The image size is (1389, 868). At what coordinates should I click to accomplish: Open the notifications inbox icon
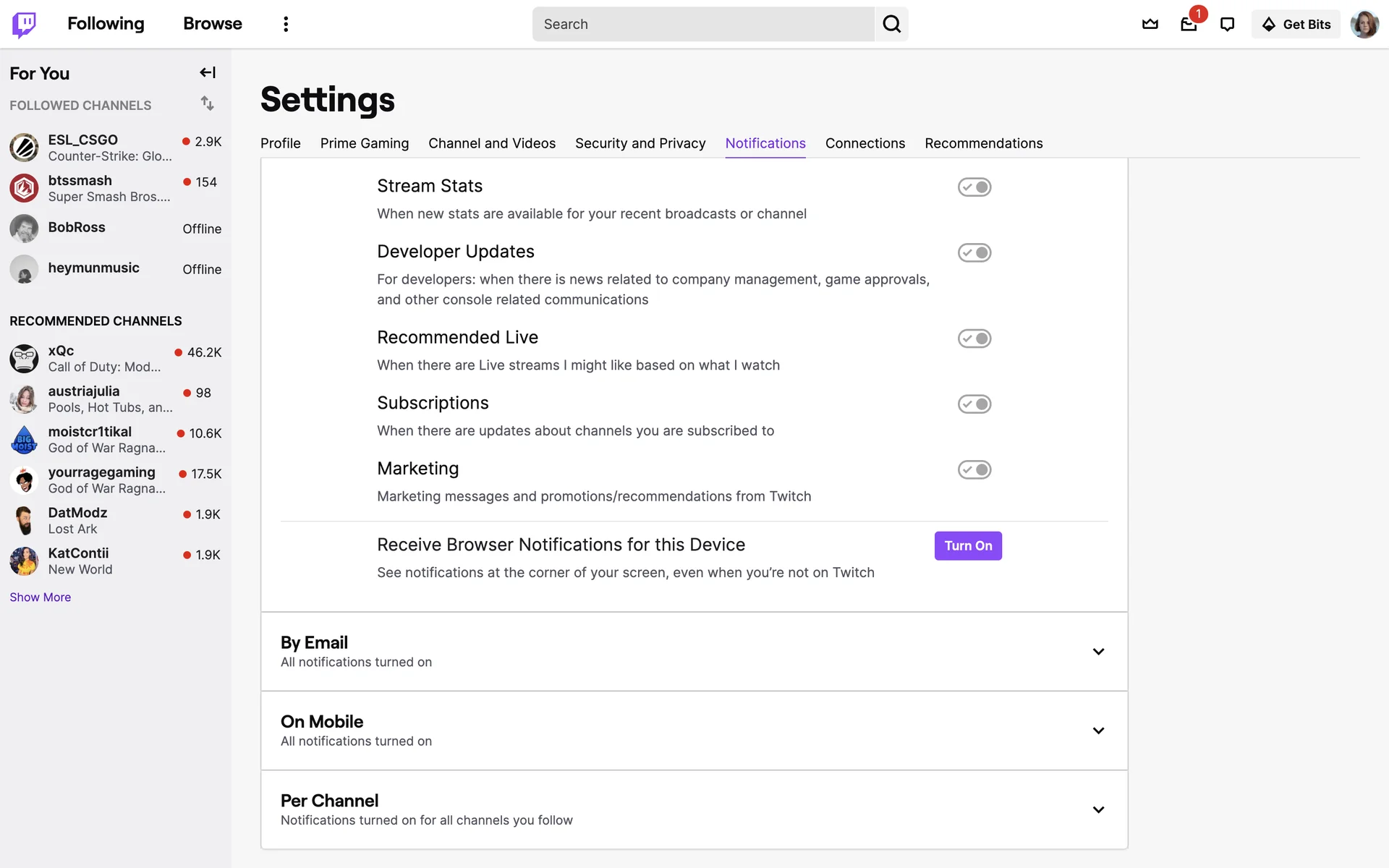[1189, 24]
